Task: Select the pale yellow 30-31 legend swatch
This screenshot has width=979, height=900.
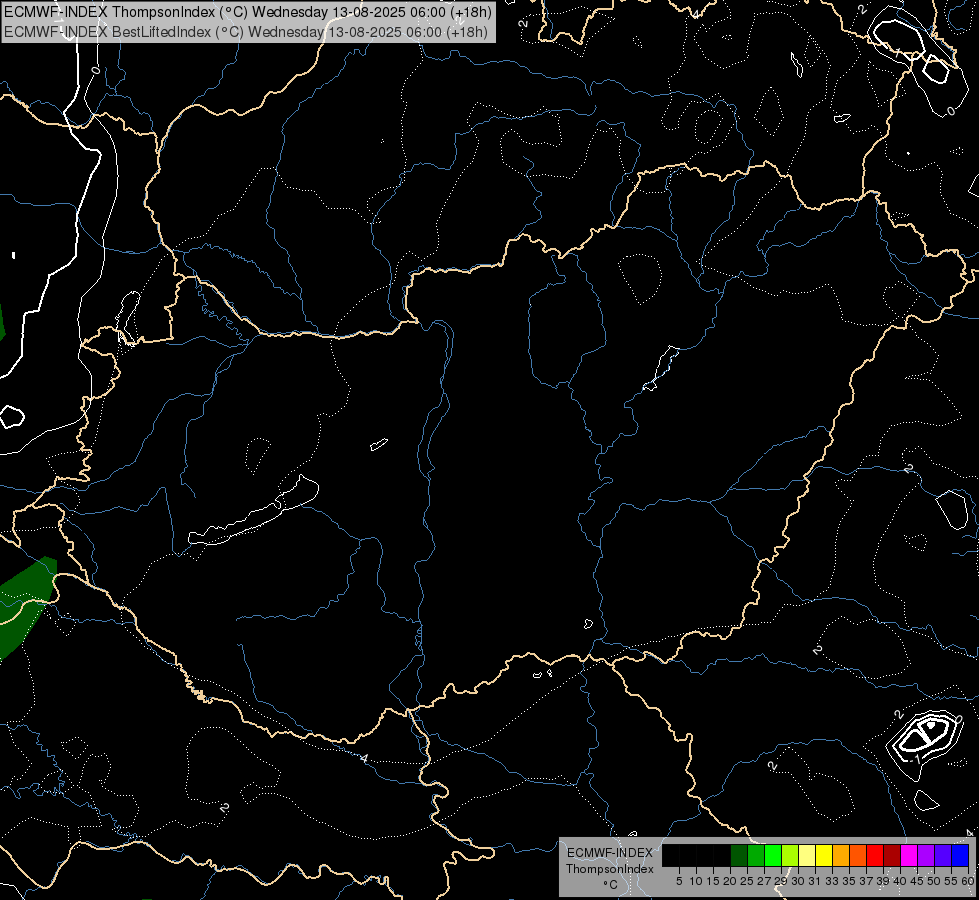Action: (x=807, y=856)
